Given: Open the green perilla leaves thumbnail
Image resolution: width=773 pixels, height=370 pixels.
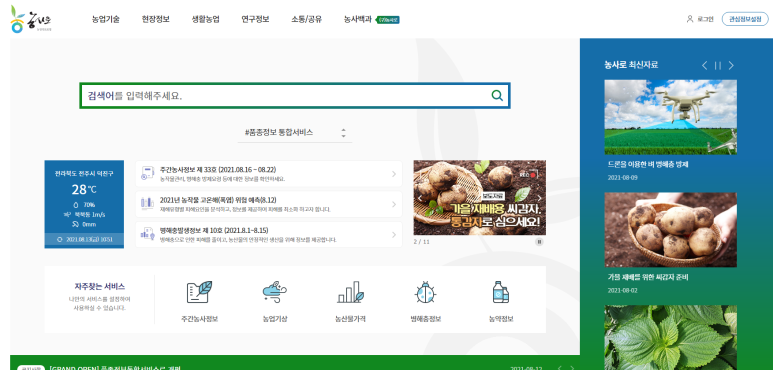Looking at the screenshot, I should coord(670,337).
